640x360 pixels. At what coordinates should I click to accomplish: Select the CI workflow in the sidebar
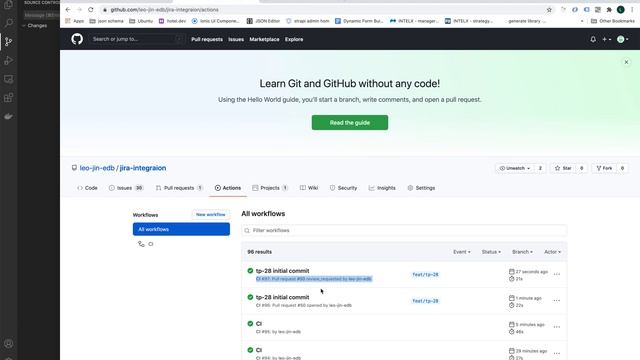coord(146,244)
